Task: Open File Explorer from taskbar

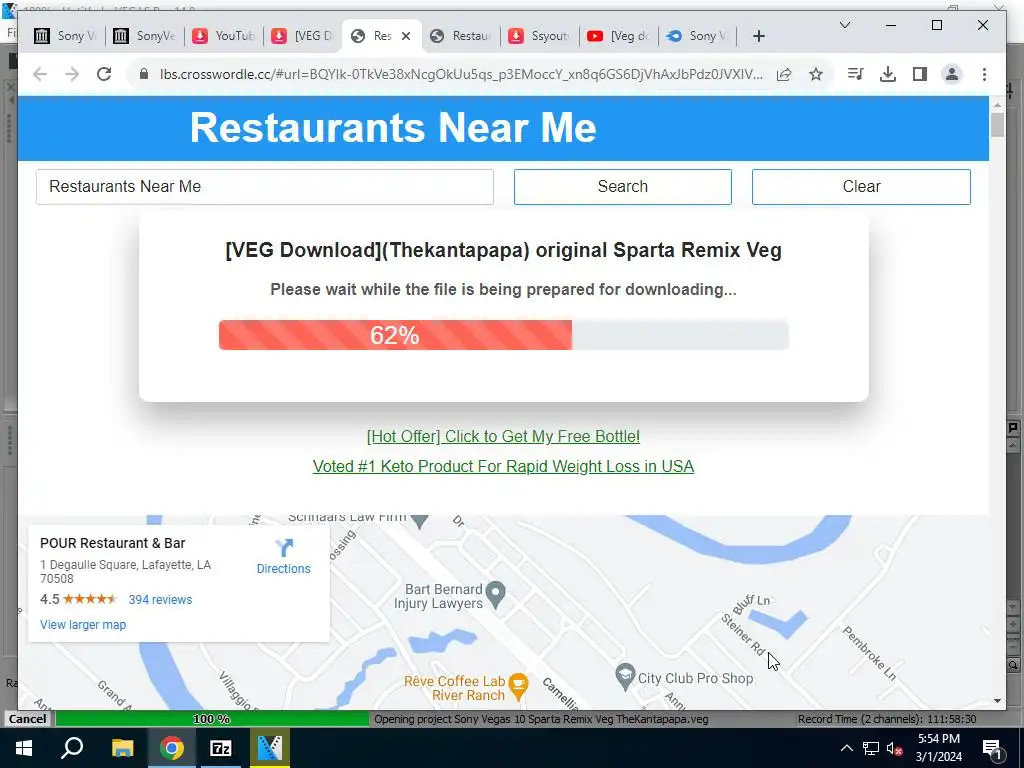Action: pyautogui.click(x=122, y=748)
